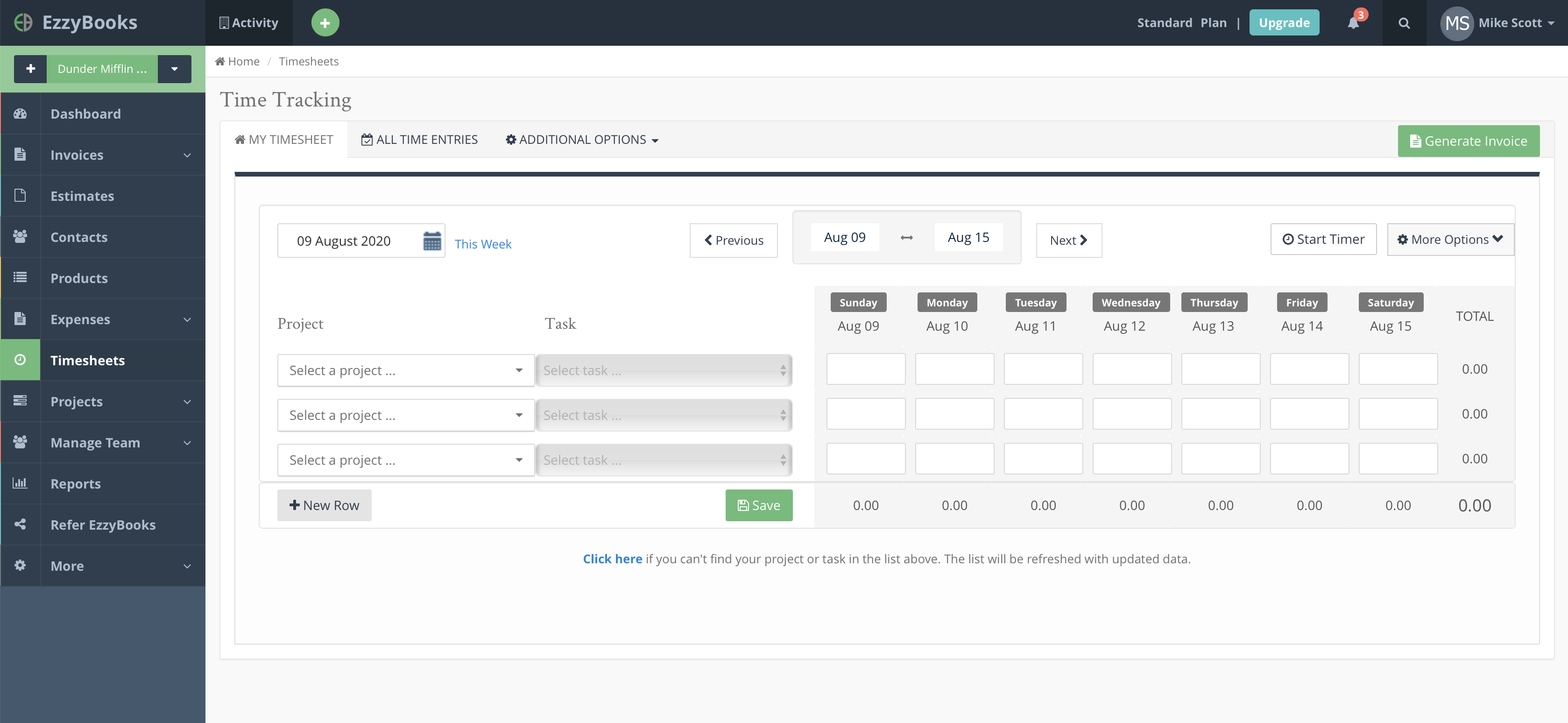Image resolution: width=1568 pixels, height=723 pixels.
Task: Click the Monday hours field in first row
Action: pos(954,369)
